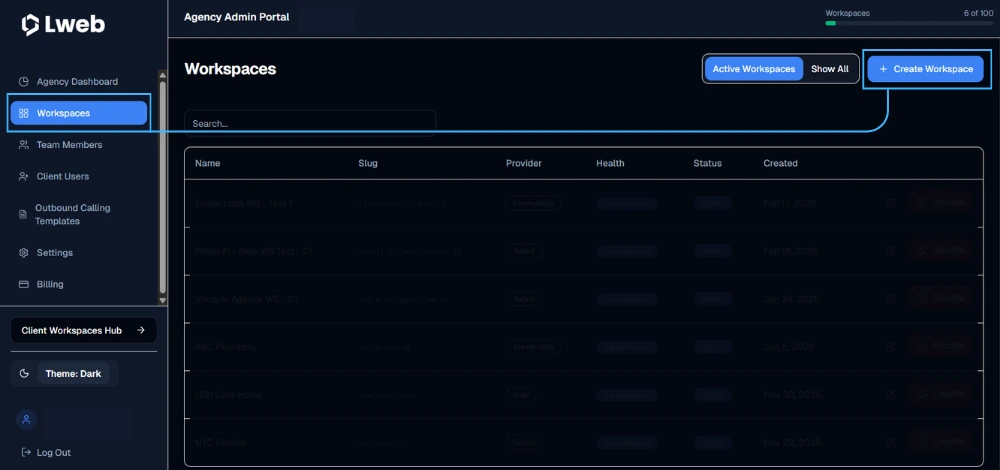Click the Health column header
Viewport: 1000px width, 470px height.
(610, 163)
